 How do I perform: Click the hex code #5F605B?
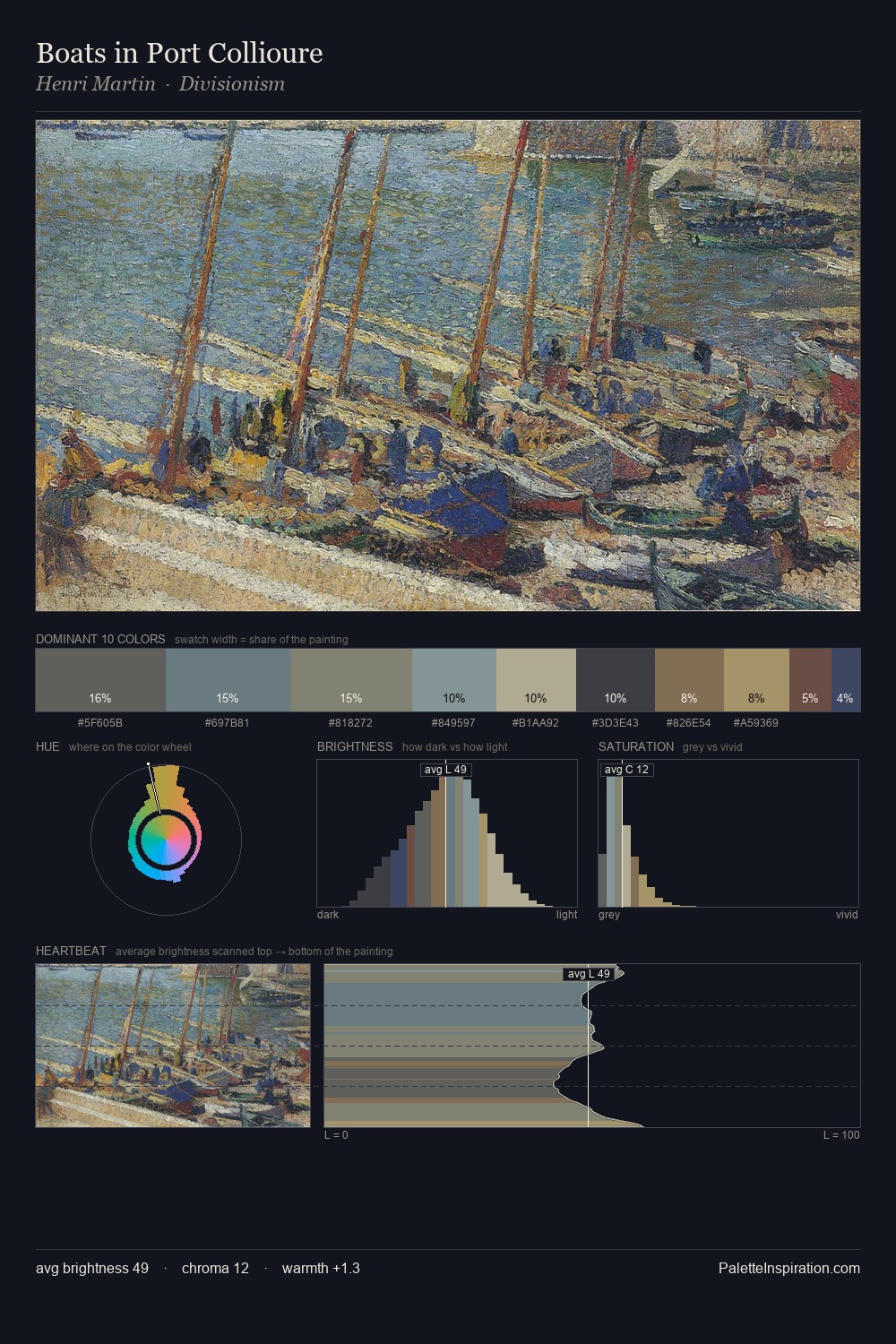(x=100, y=723)
